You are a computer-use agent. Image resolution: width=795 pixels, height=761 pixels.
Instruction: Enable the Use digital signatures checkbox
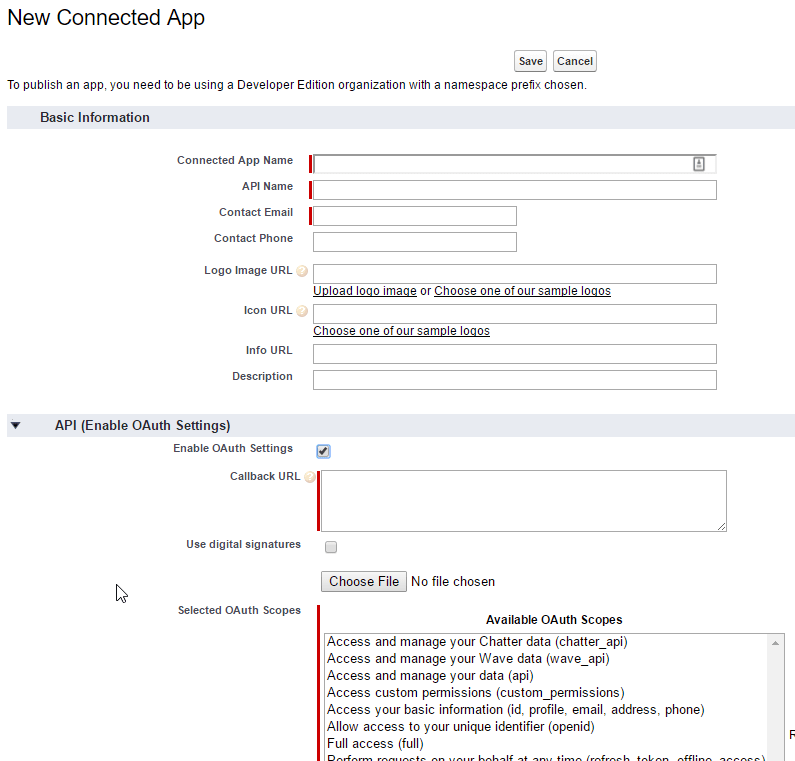click(331, 547)
